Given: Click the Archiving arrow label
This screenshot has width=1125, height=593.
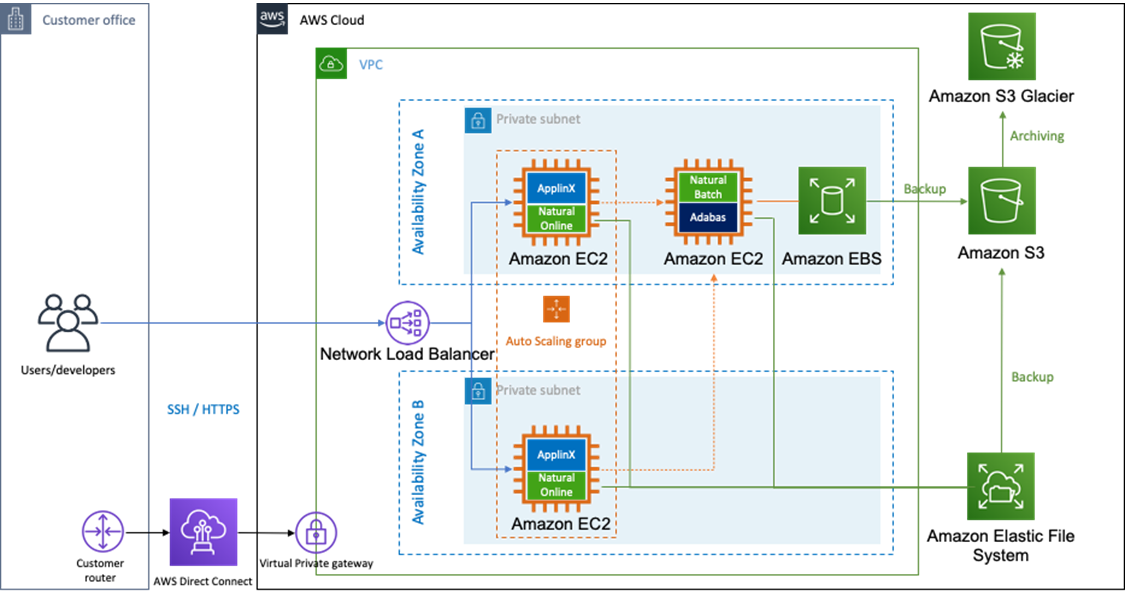Looking at the screenshot, I should coord(1037,136).
